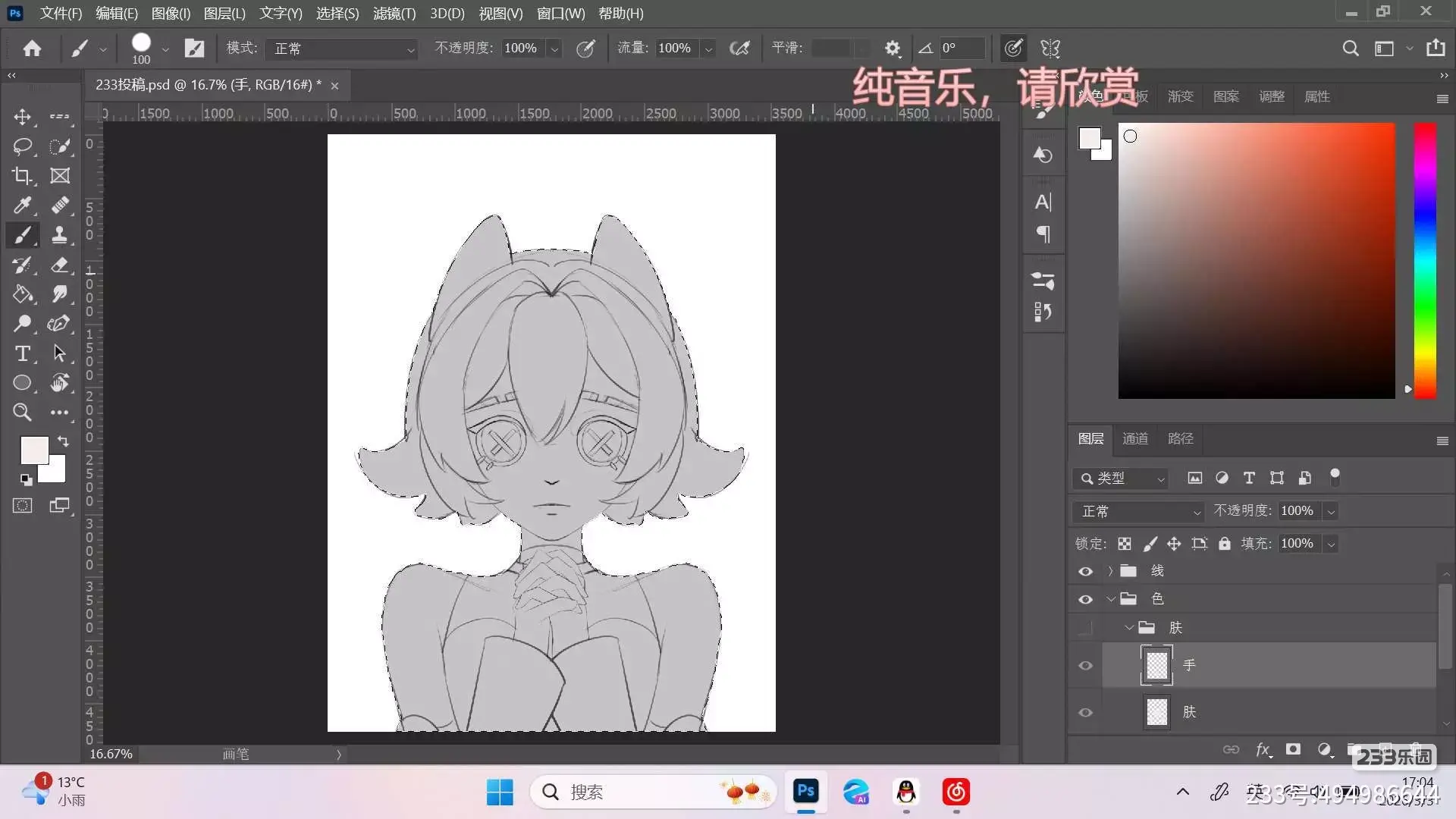Click the add layer style fx button
1456x819 pixels.
pos(1263,749)
